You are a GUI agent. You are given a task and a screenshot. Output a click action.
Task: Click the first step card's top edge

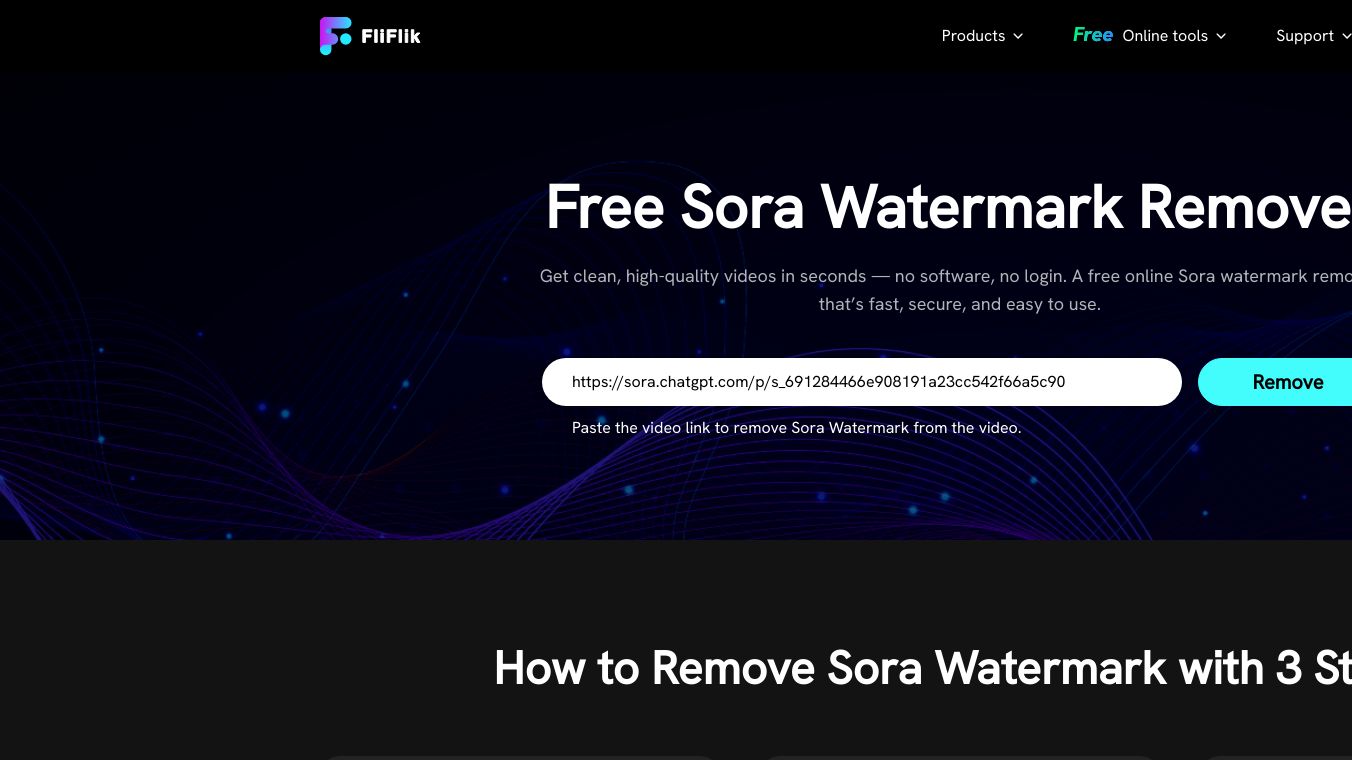[x=520, y=757]
